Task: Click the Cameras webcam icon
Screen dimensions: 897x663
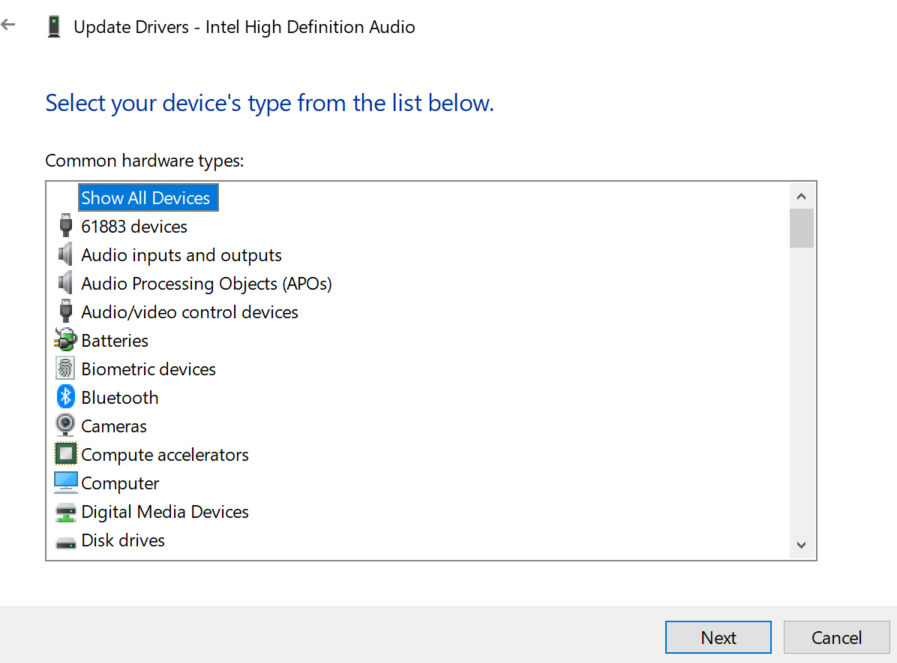Action: pos(65,426)
